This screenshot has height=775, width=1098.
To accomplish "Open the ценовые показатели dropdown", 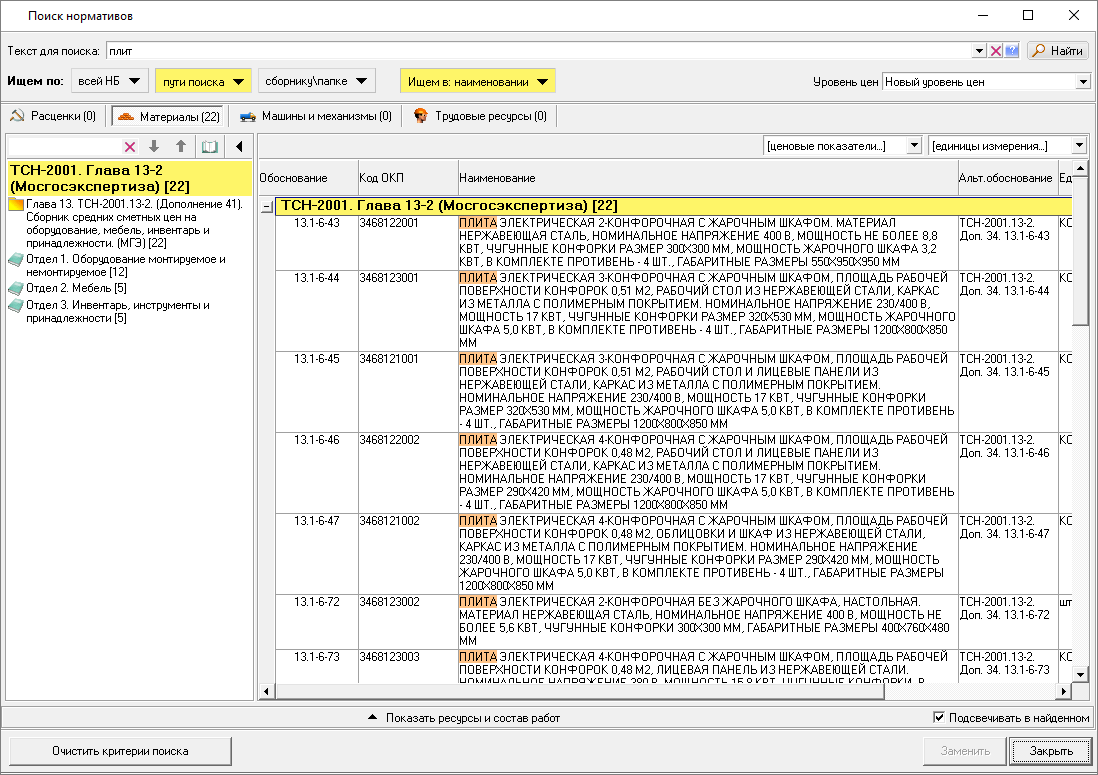I will (912, 146).
